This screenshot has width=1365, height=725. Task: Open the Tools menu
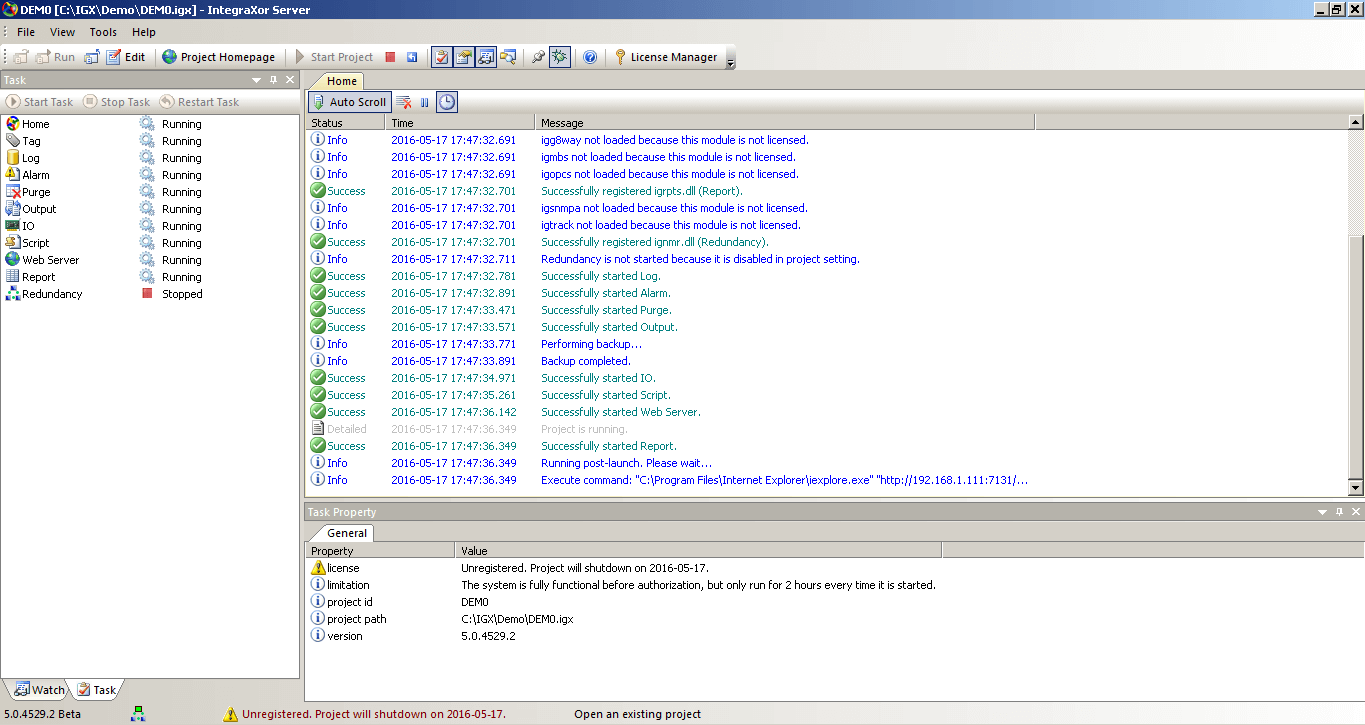103,32
